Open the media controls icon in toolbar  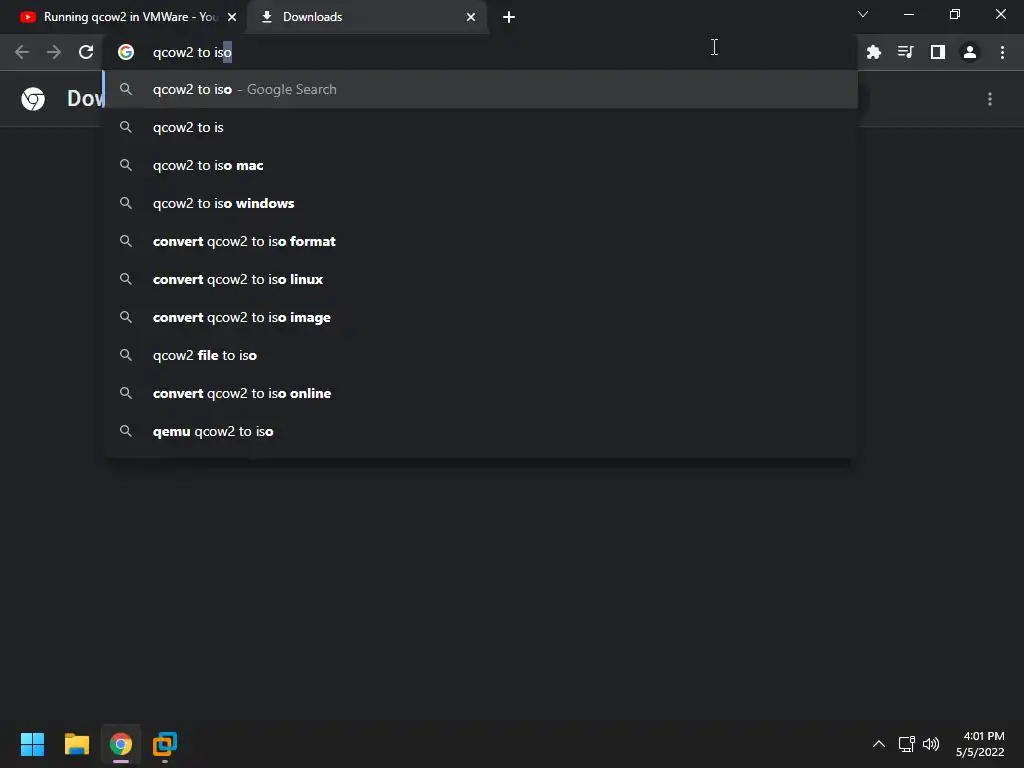click(x=905, y=52)
